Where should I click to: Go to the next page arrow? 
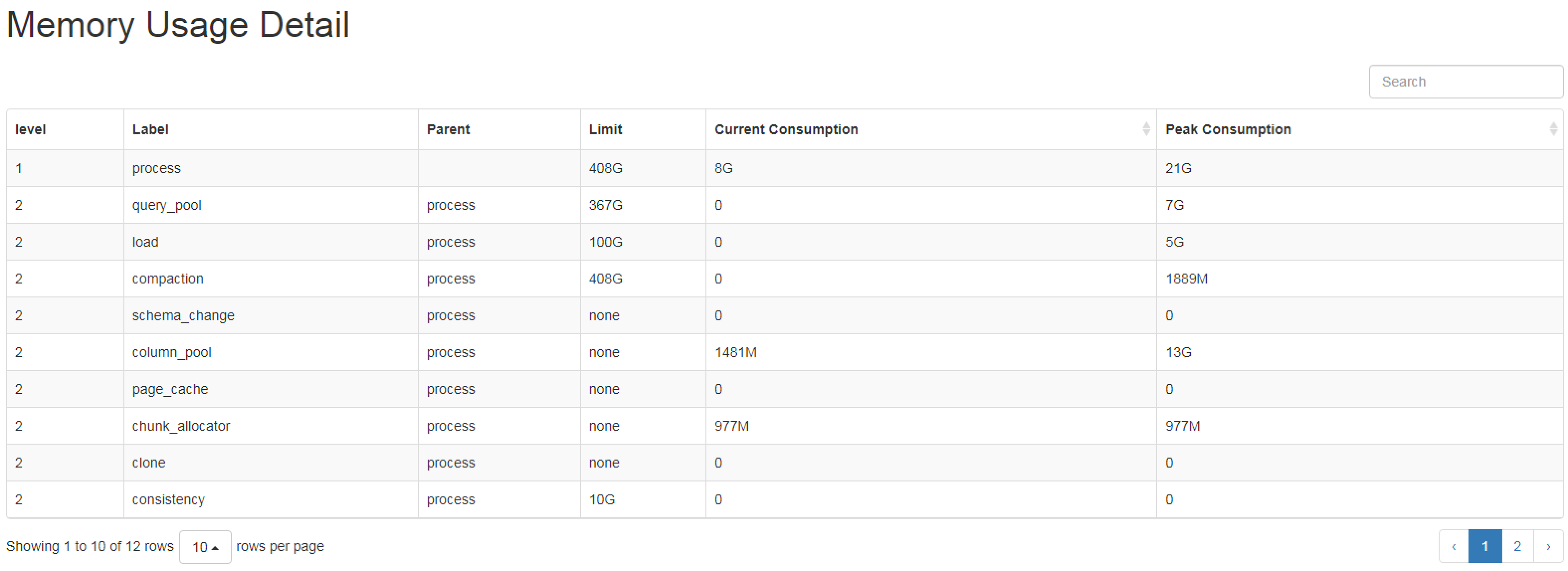(x=1548, y=547)
